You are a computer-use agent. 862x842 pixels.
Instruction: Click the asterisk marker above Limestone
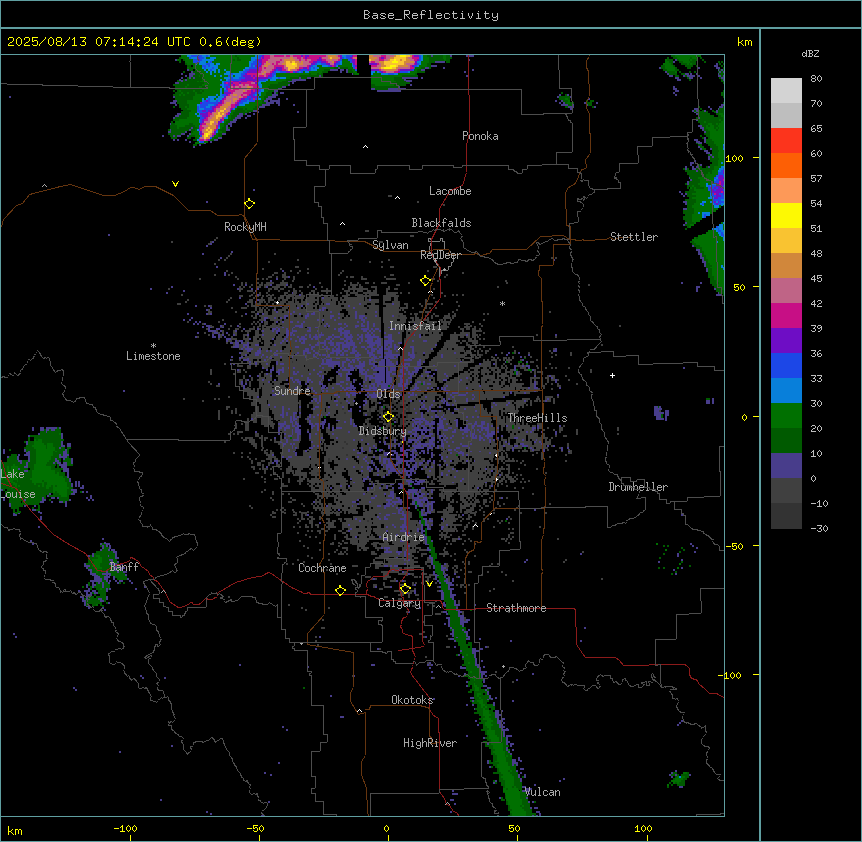[x=153, y=345]
